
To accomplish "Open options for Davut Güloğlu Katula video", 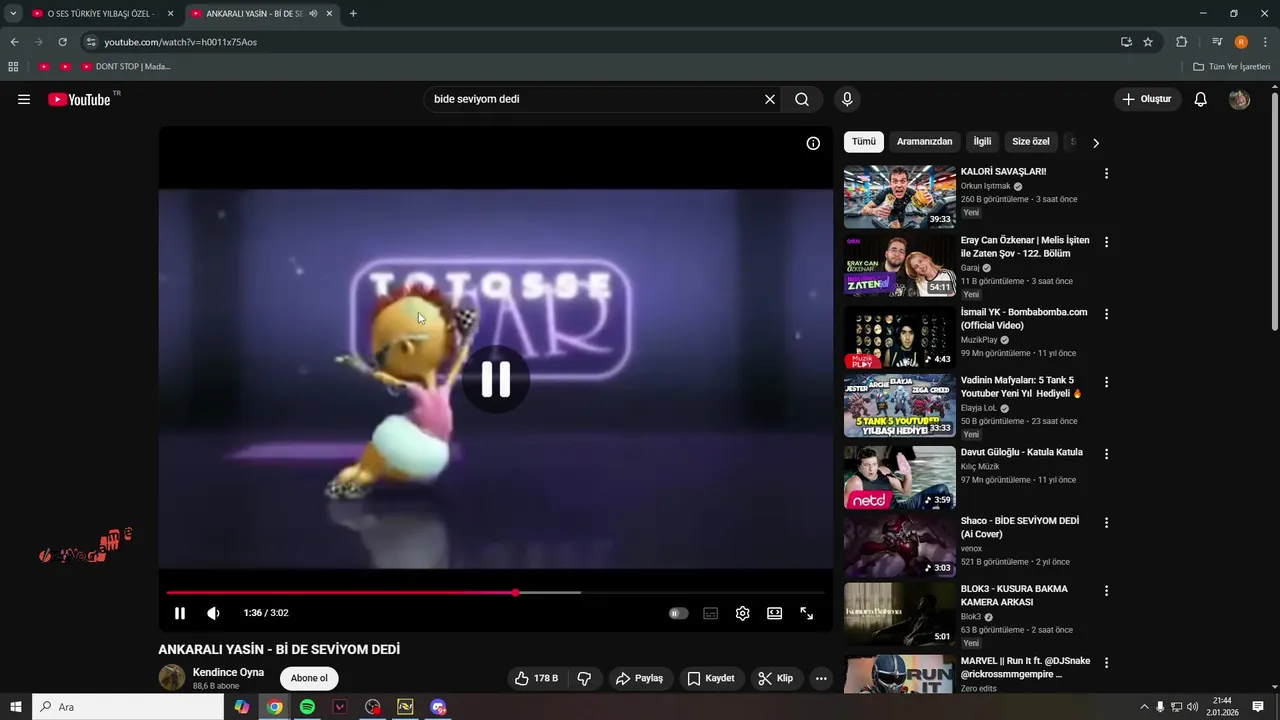I will (1106, 454).
